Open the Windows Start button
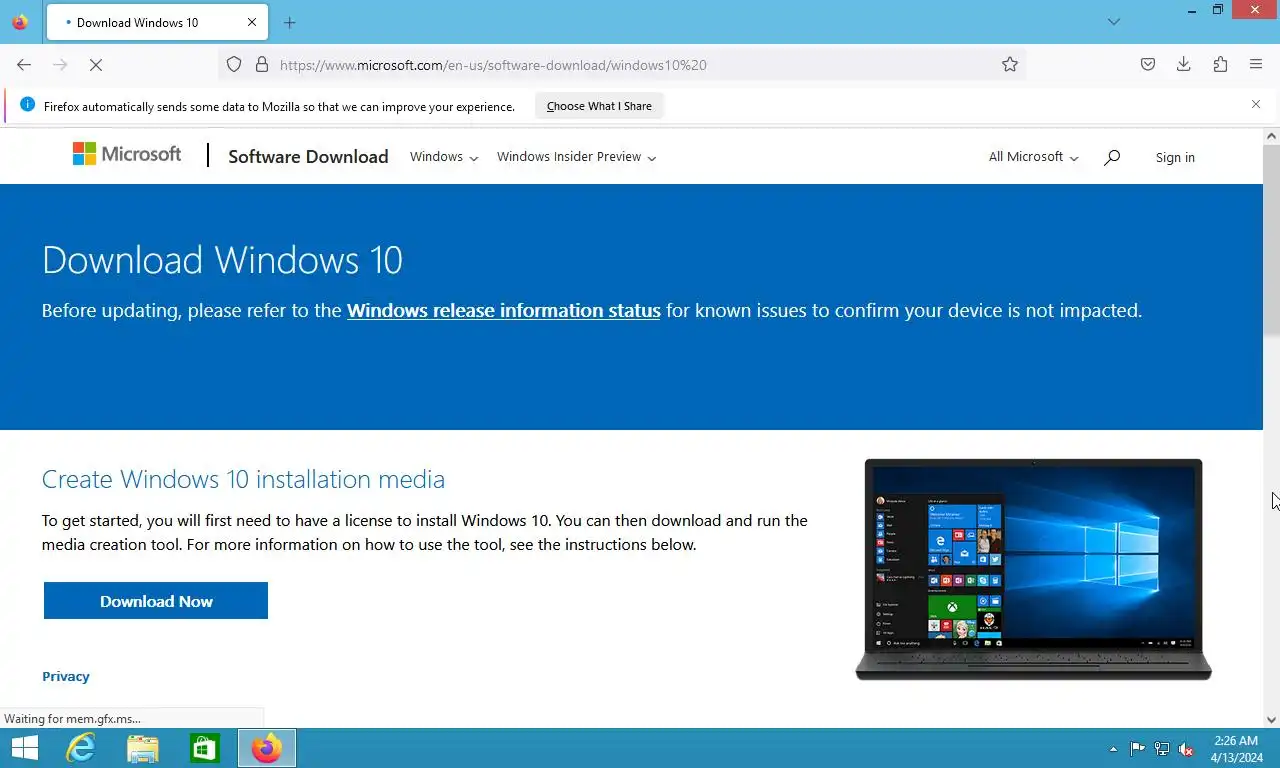The image size is (1280, 768). (x=24, y=748)
